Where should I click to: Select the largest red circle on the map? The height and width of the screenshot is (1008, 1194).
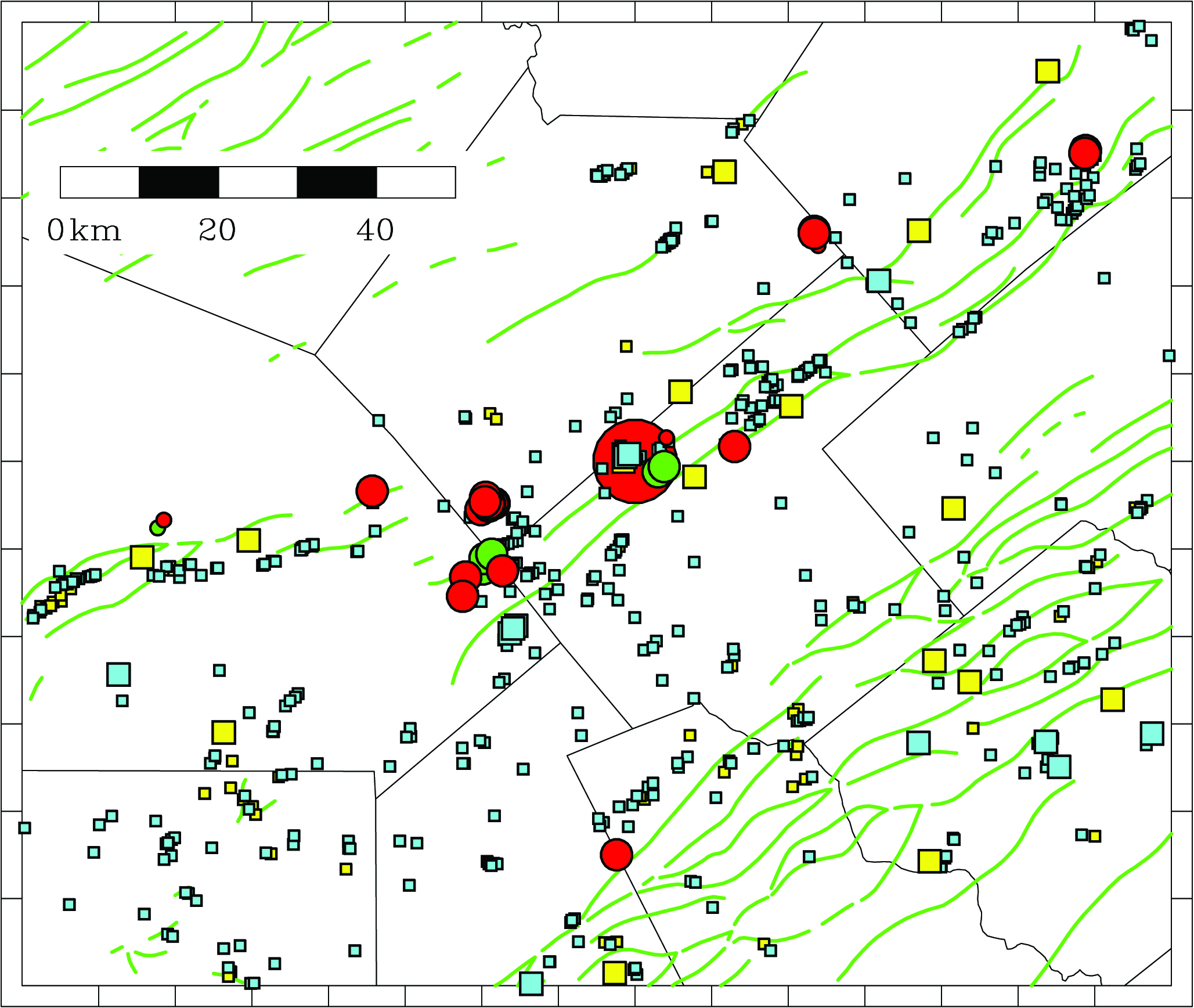(636, 461)
